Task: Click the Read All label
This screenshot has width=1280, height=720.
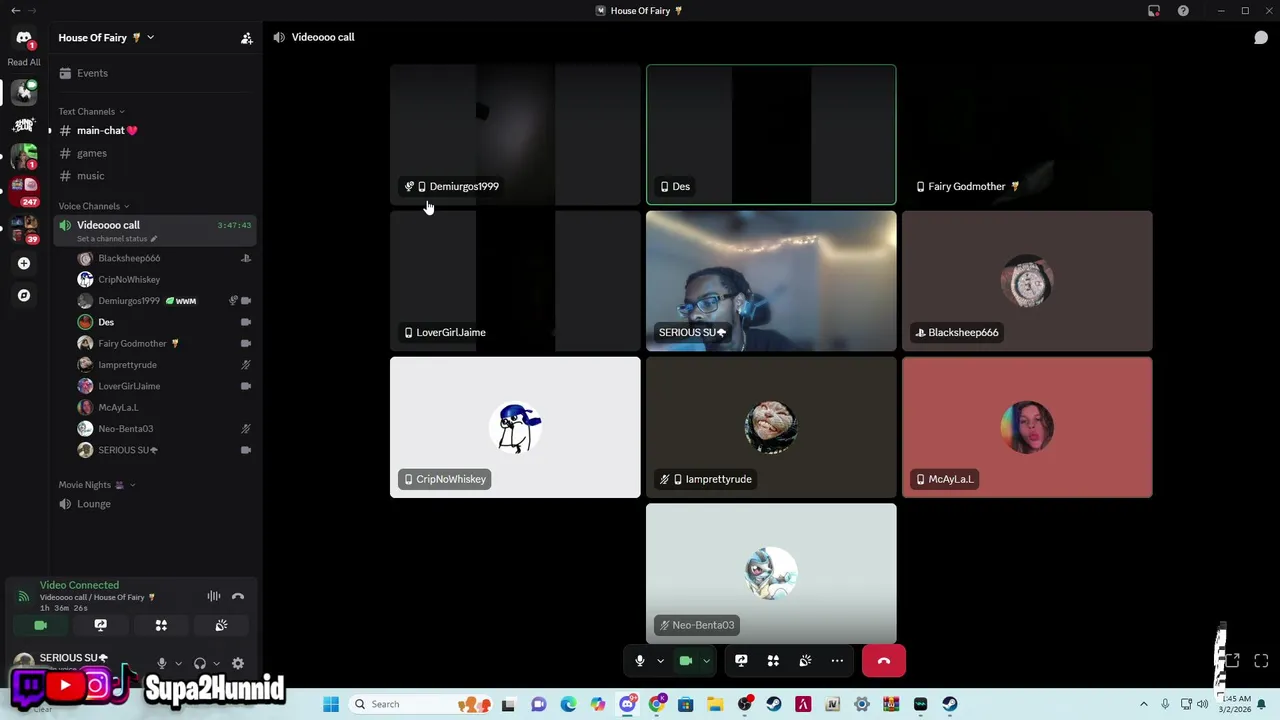Action: click(24, 62)
